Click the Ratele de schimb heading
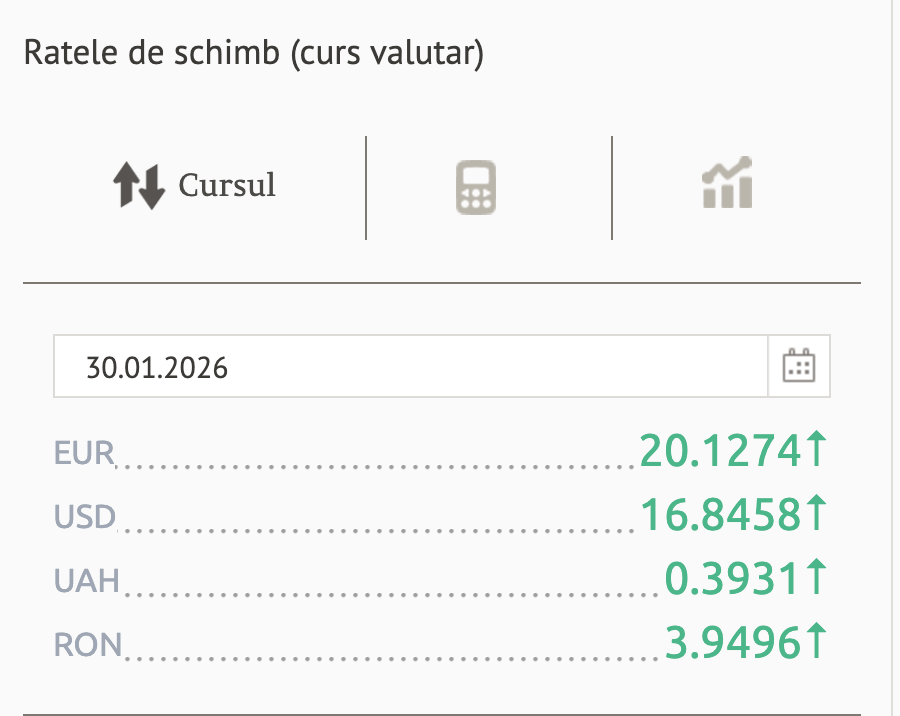The height and width of the screenshot is (716, 900). [254, 53]
